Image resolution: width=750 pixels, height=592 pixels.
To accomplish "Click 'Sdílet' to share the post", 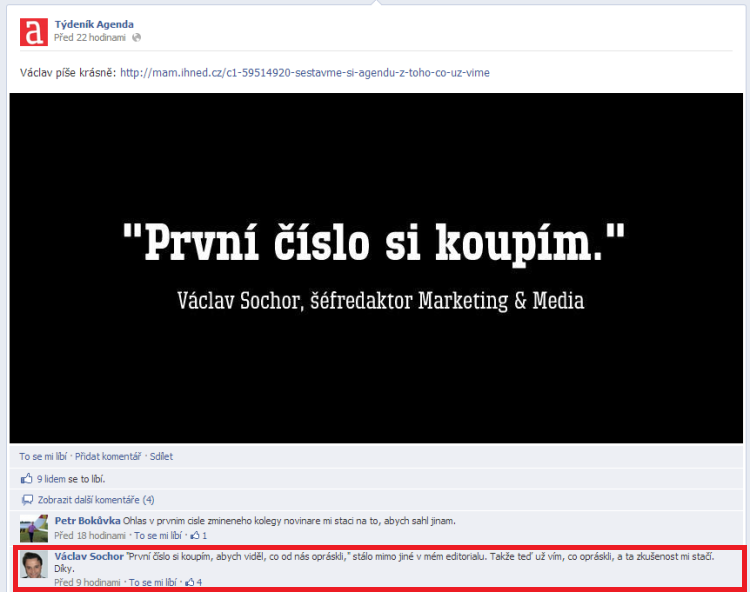I will click(x=161, y=456).
